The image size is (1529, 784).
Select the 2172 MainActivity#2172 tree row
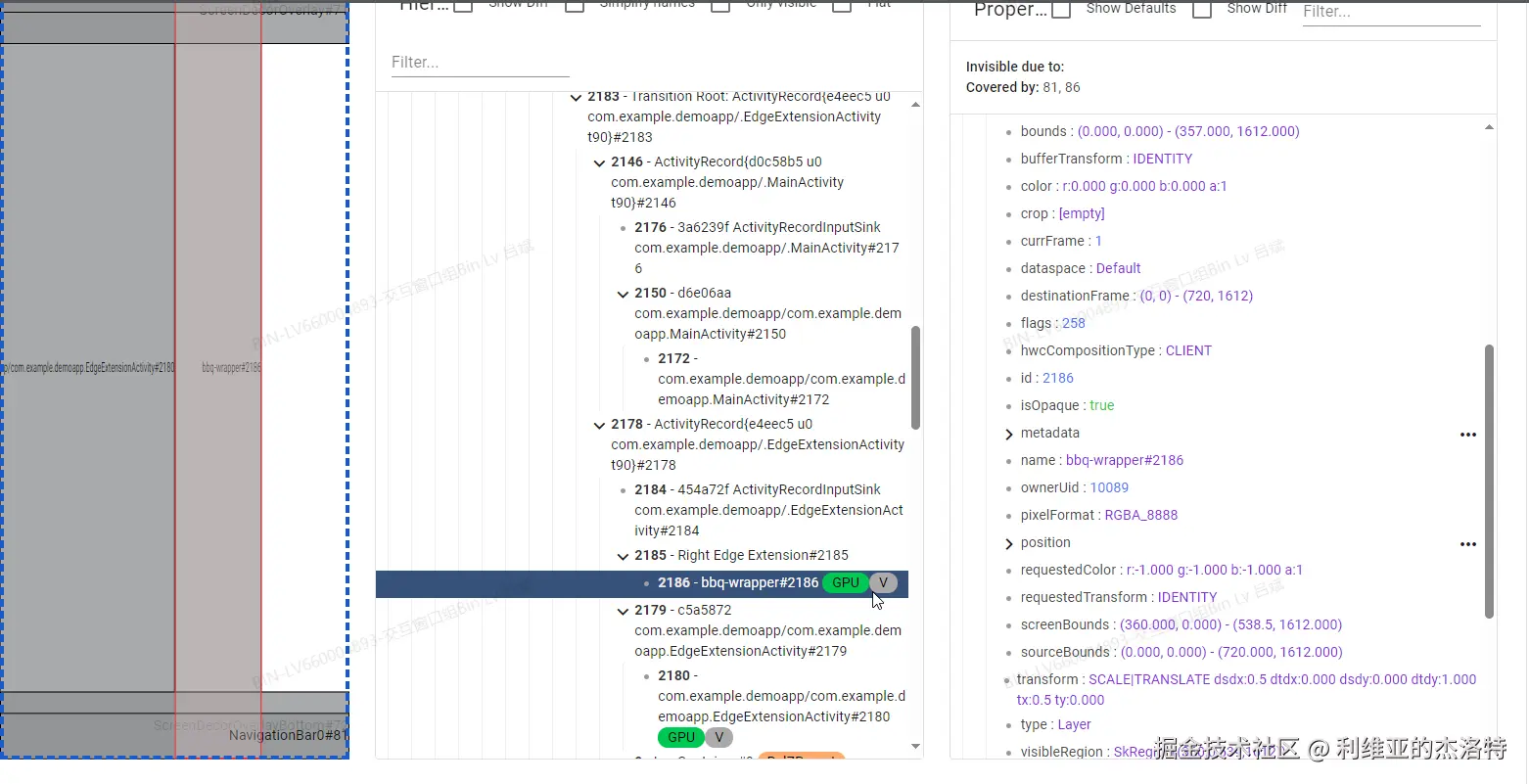tap(781, 379)
